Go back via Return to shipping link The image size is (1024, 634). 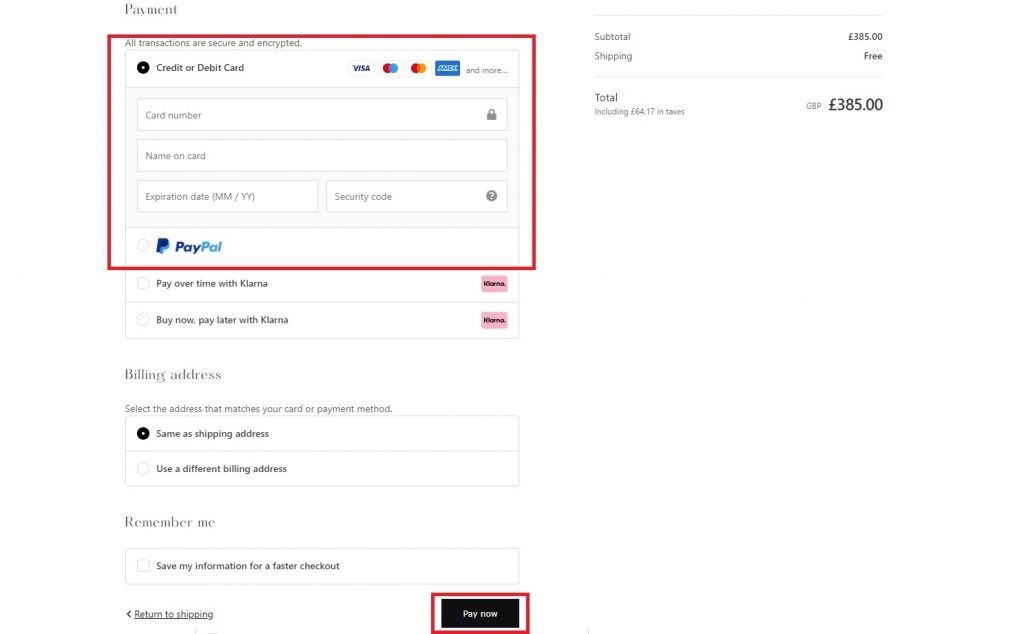[x=172, y=614]
